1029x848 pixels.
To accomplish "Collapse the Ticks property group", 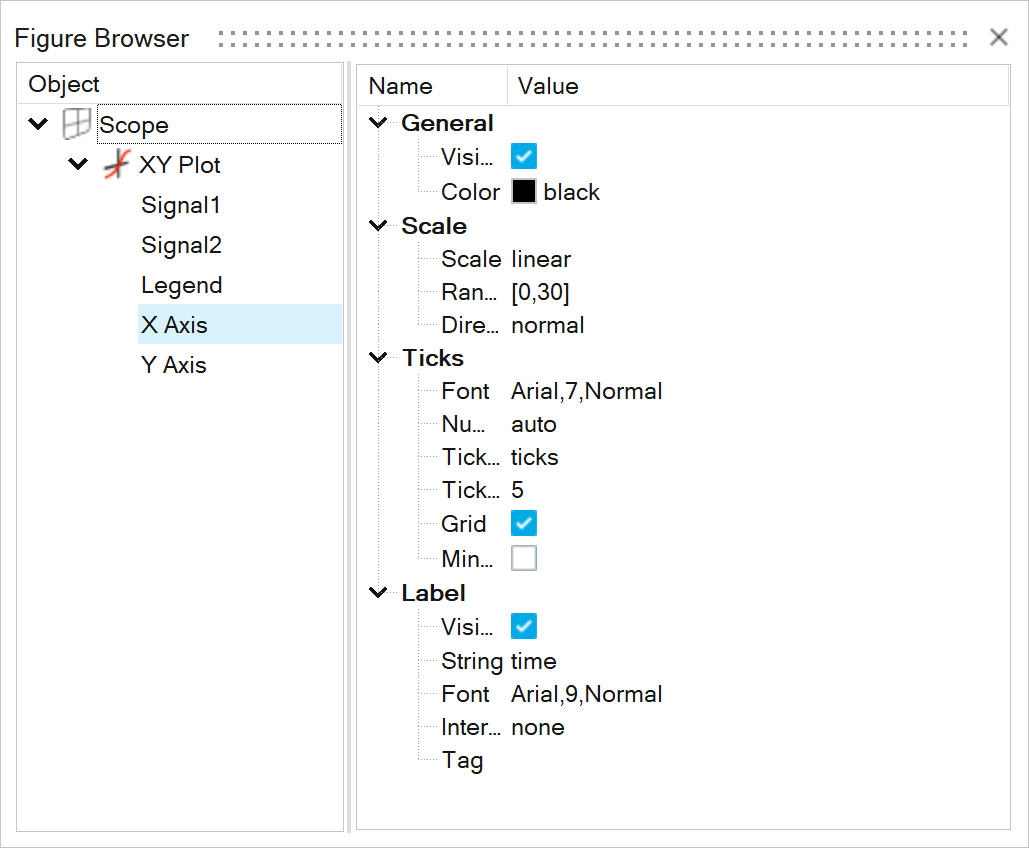I will 378,358.
